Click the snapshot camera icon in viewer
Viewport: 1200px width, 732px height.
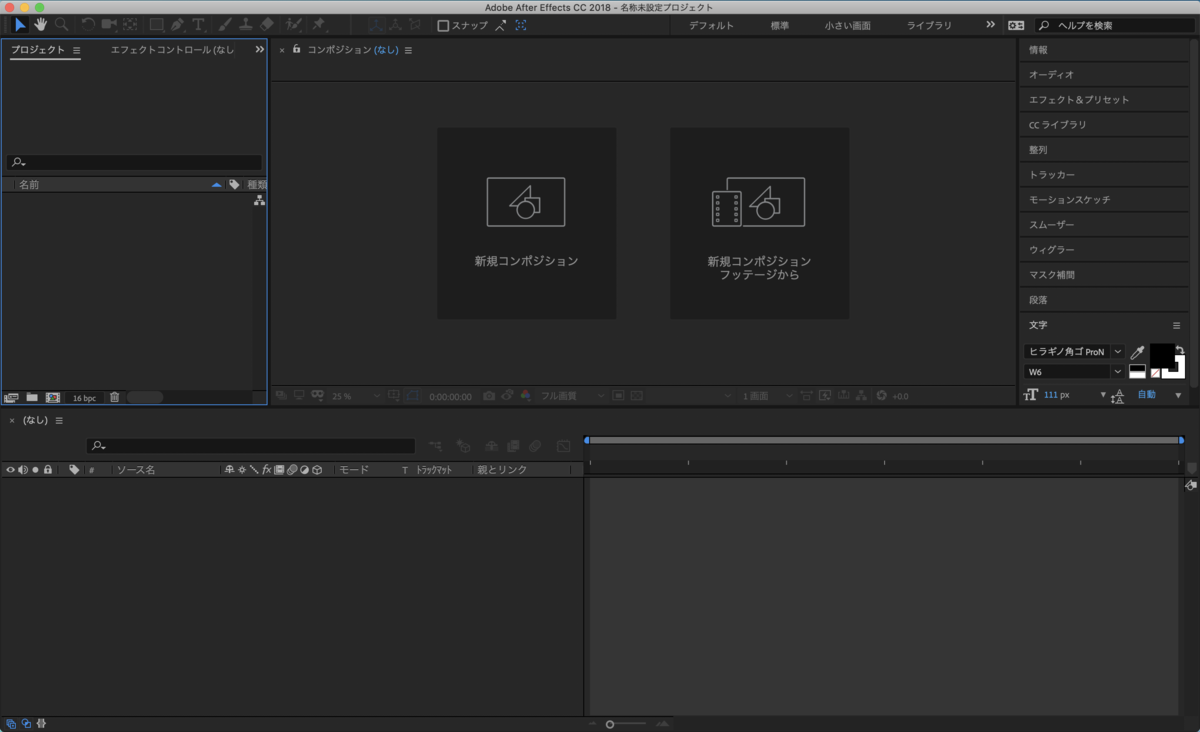489,396
